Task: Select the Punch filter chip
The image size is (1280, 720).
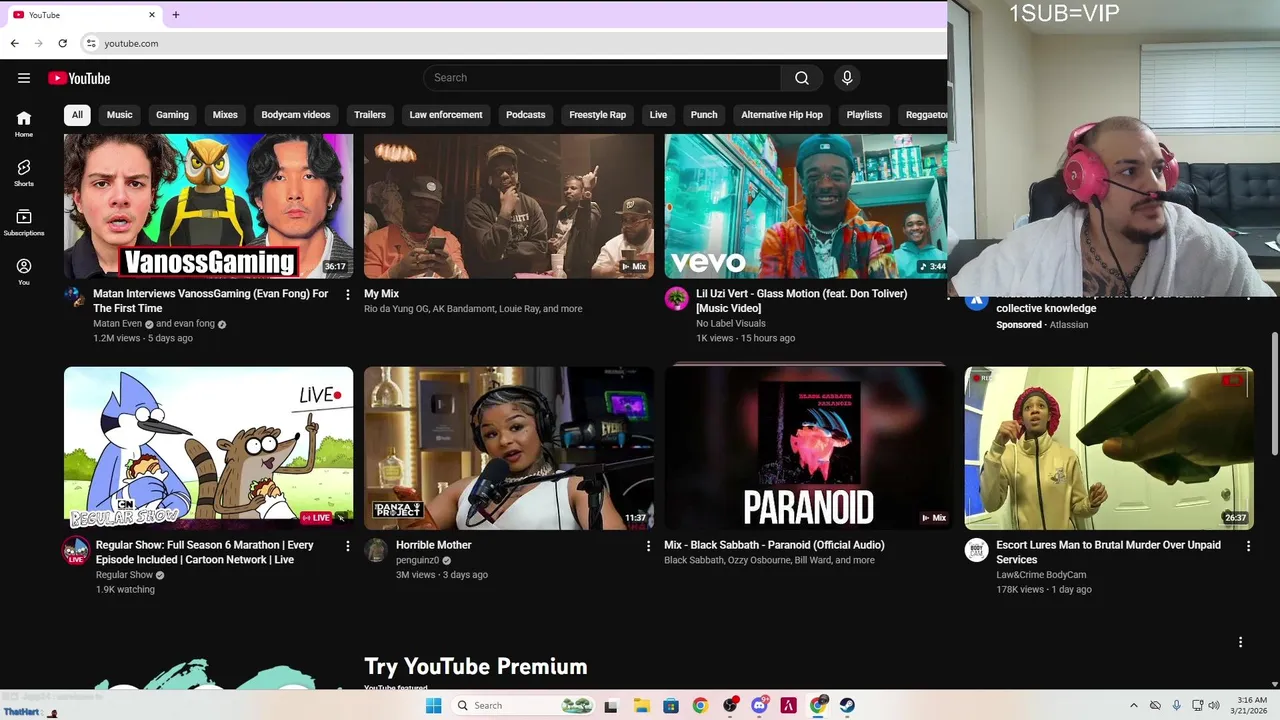Action: [x=704, y=115]
